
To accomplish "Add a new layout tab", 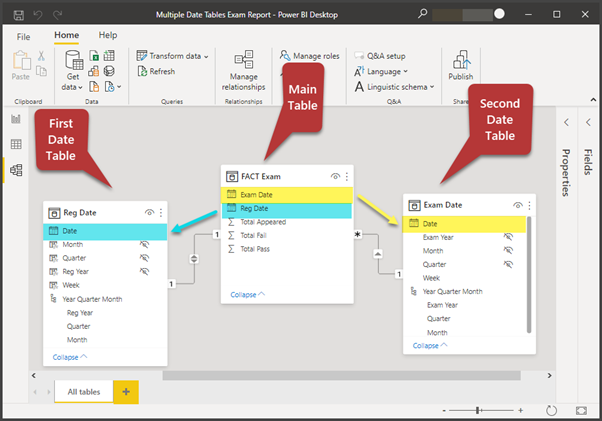I will coord(126,392).
